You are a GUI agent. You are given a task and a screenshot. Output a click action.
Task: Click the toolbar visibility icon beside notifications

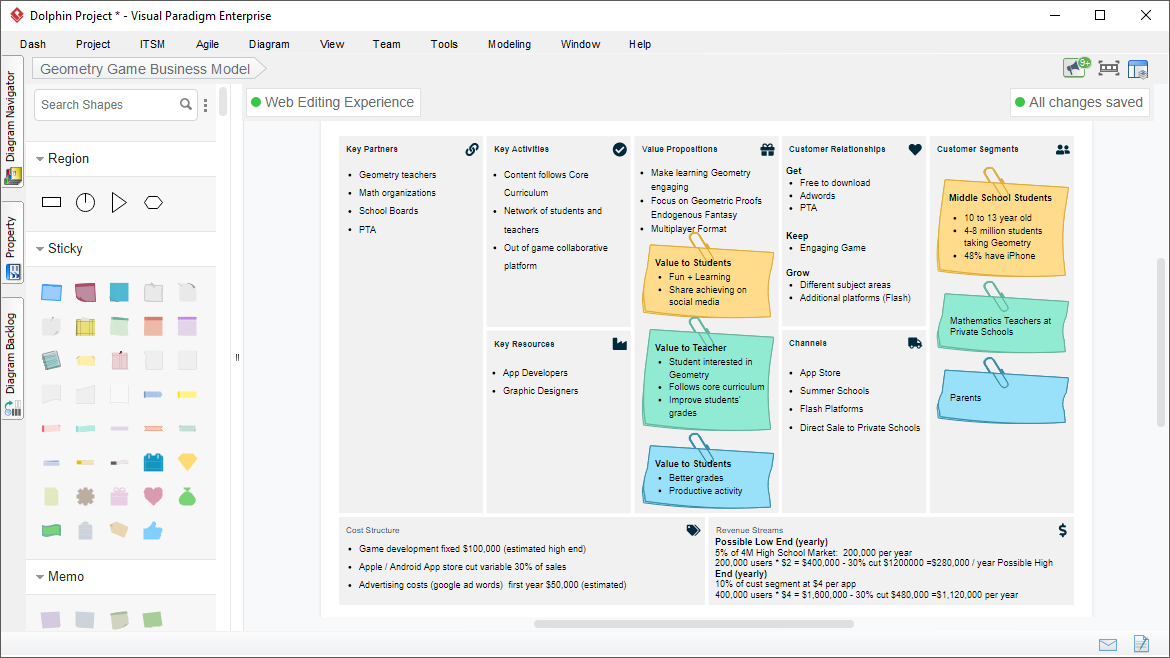pyautogui.click(x=1108, y=68)
